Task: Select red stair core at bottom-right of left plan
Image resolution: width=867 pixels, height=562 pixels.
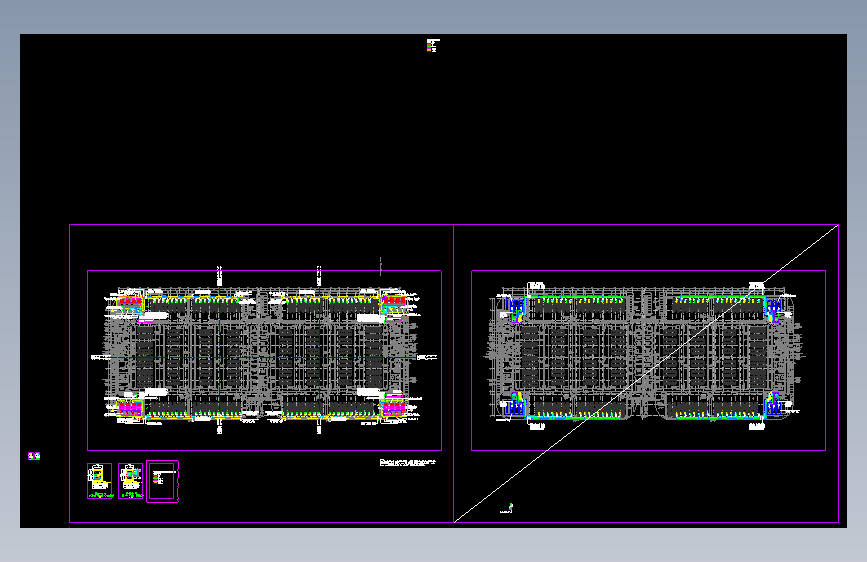Action: coord(394,409)
